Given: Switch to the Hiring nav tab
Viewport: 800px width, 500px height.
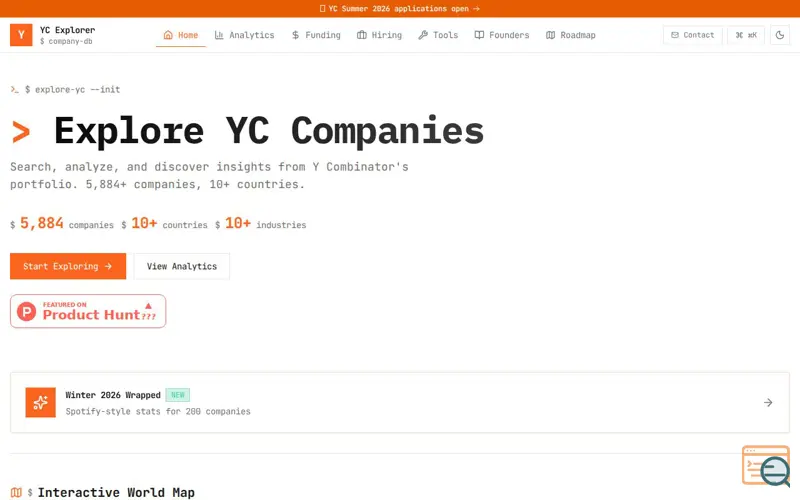Looking at the screenshot, I should tap(379, 35).
